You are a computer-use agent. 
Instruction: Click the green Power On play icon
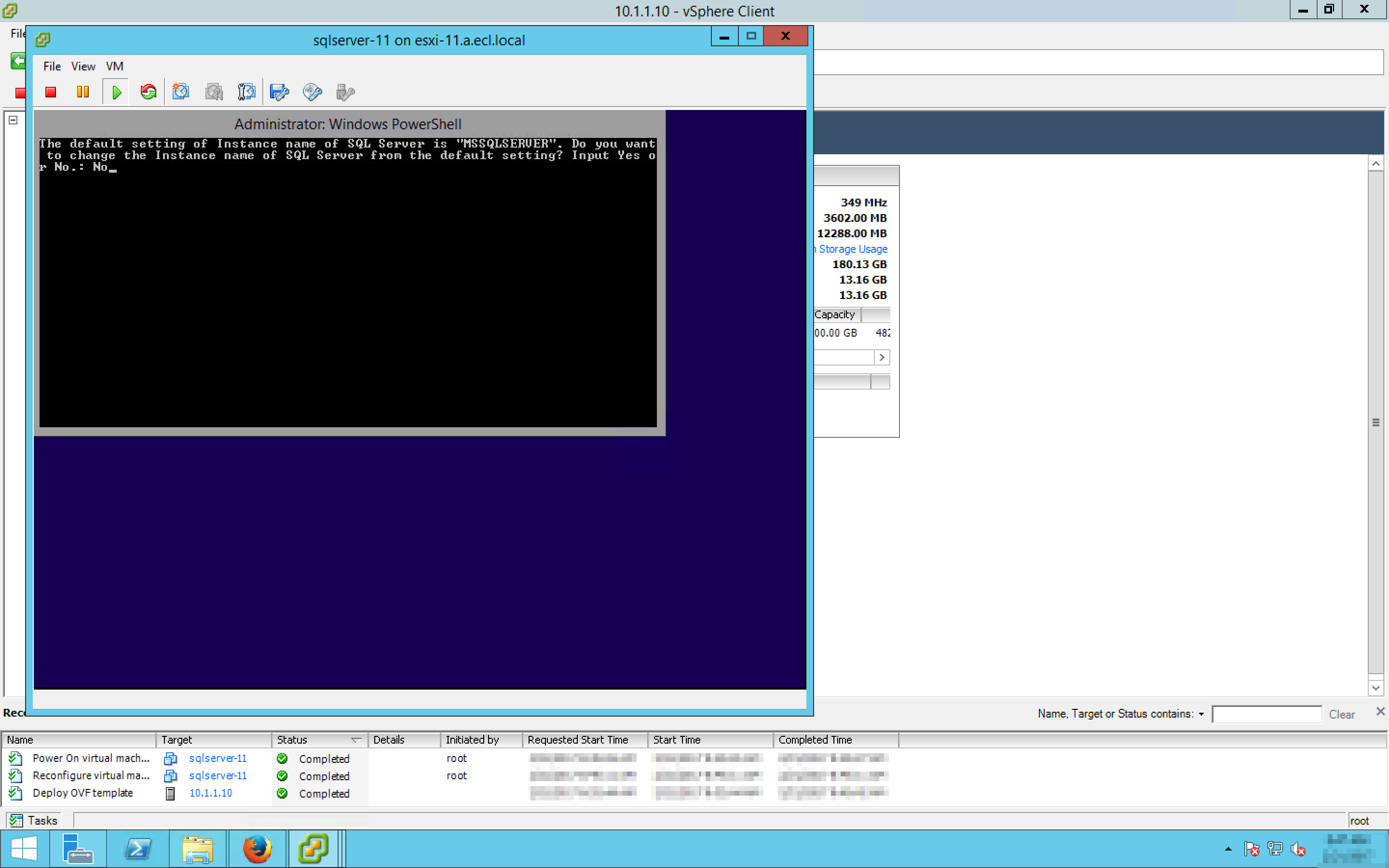tap(117, 92)
